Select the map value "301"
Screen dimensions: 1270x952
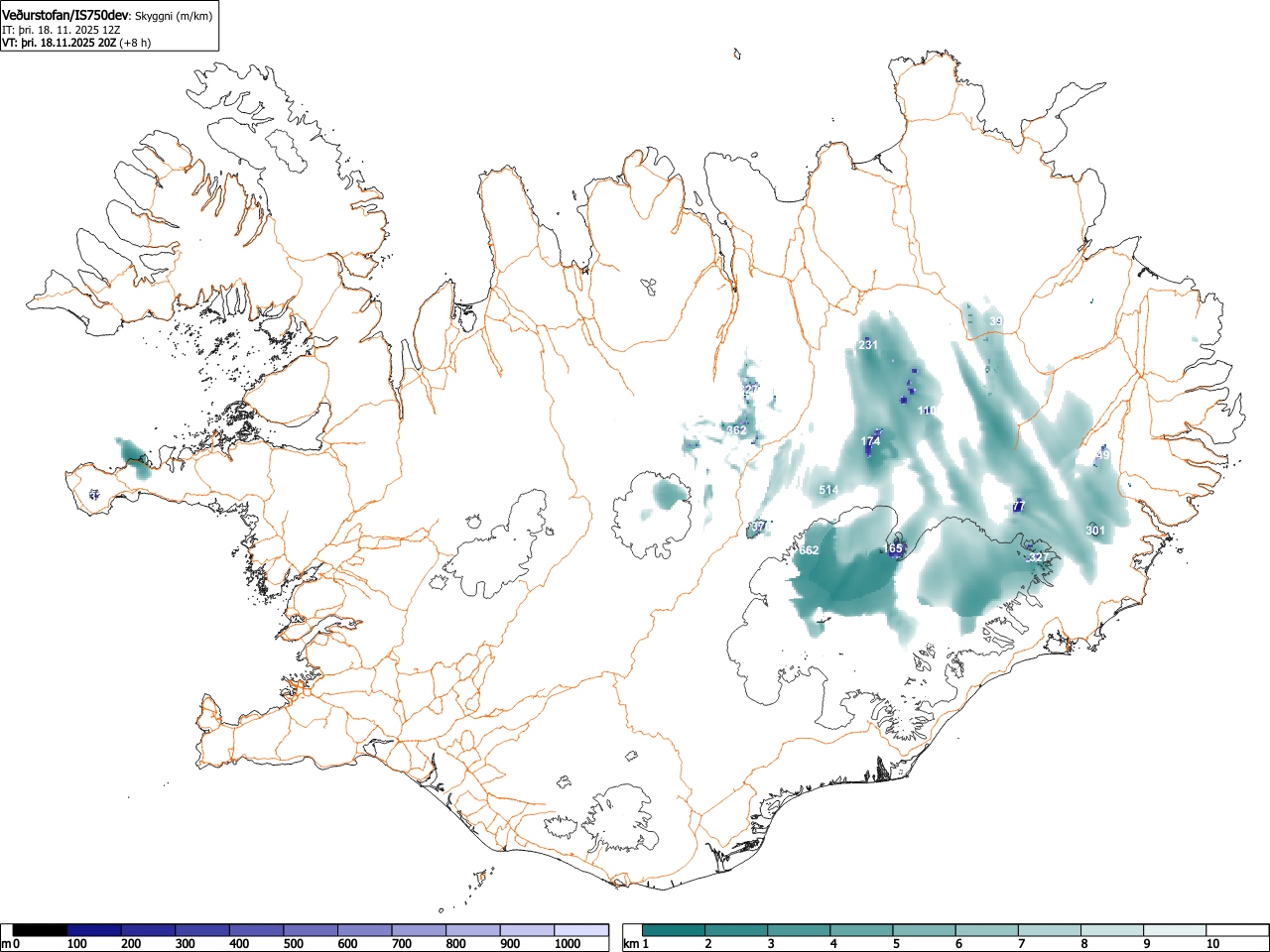(x=1095, y=531)
